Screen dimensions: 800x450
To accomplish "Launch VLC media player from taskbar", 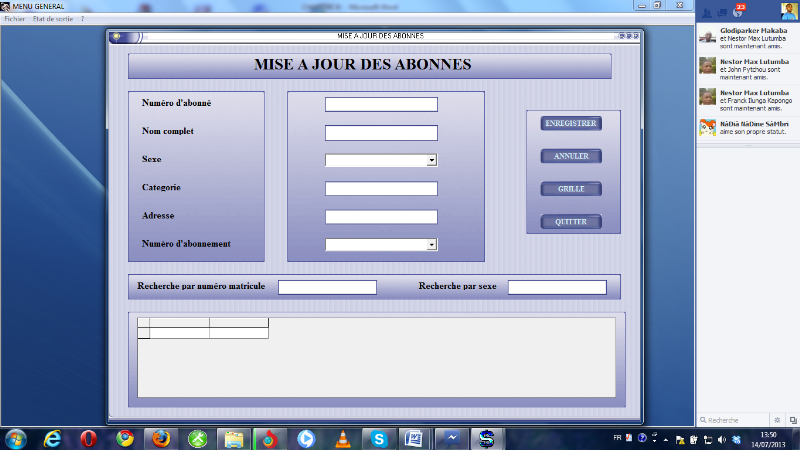I will [343, 439].
